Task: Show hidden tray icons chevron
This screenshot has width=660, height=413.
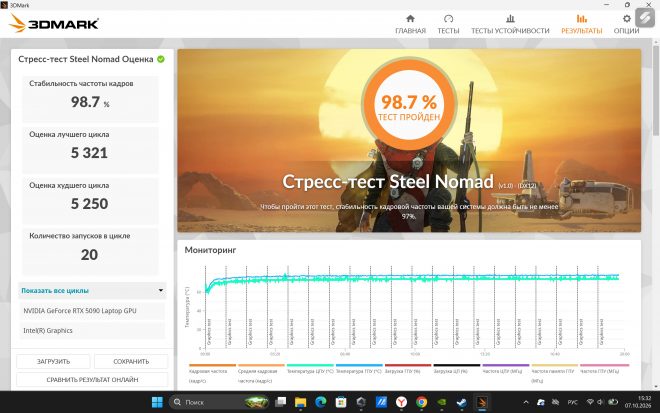Action: [x=526, y=402]
